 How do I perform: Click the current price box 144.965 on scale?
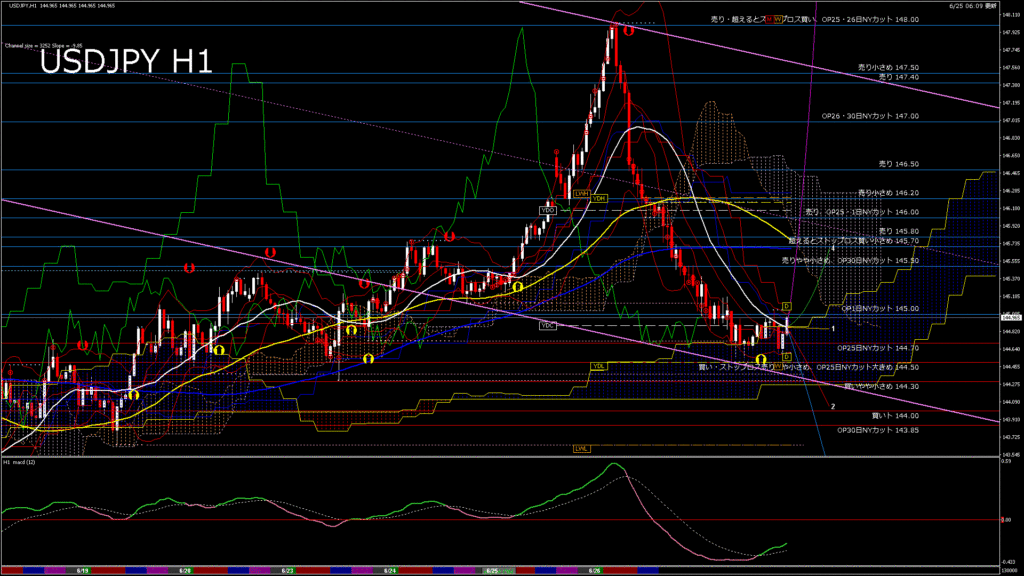[x=1011, y=317]
